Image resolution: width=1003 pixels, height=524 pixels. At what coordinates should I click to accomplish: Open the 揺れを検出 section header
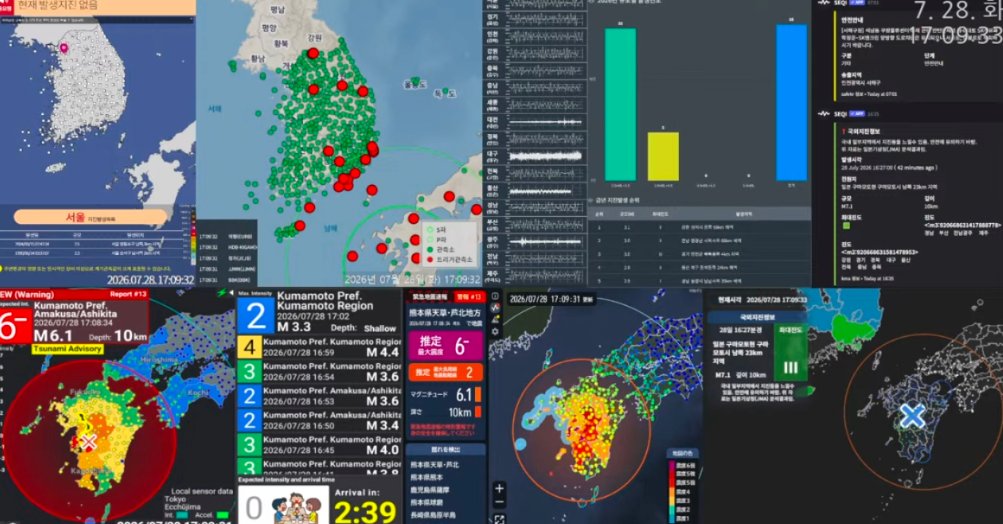pyautogui.click(x=445, y=450)
